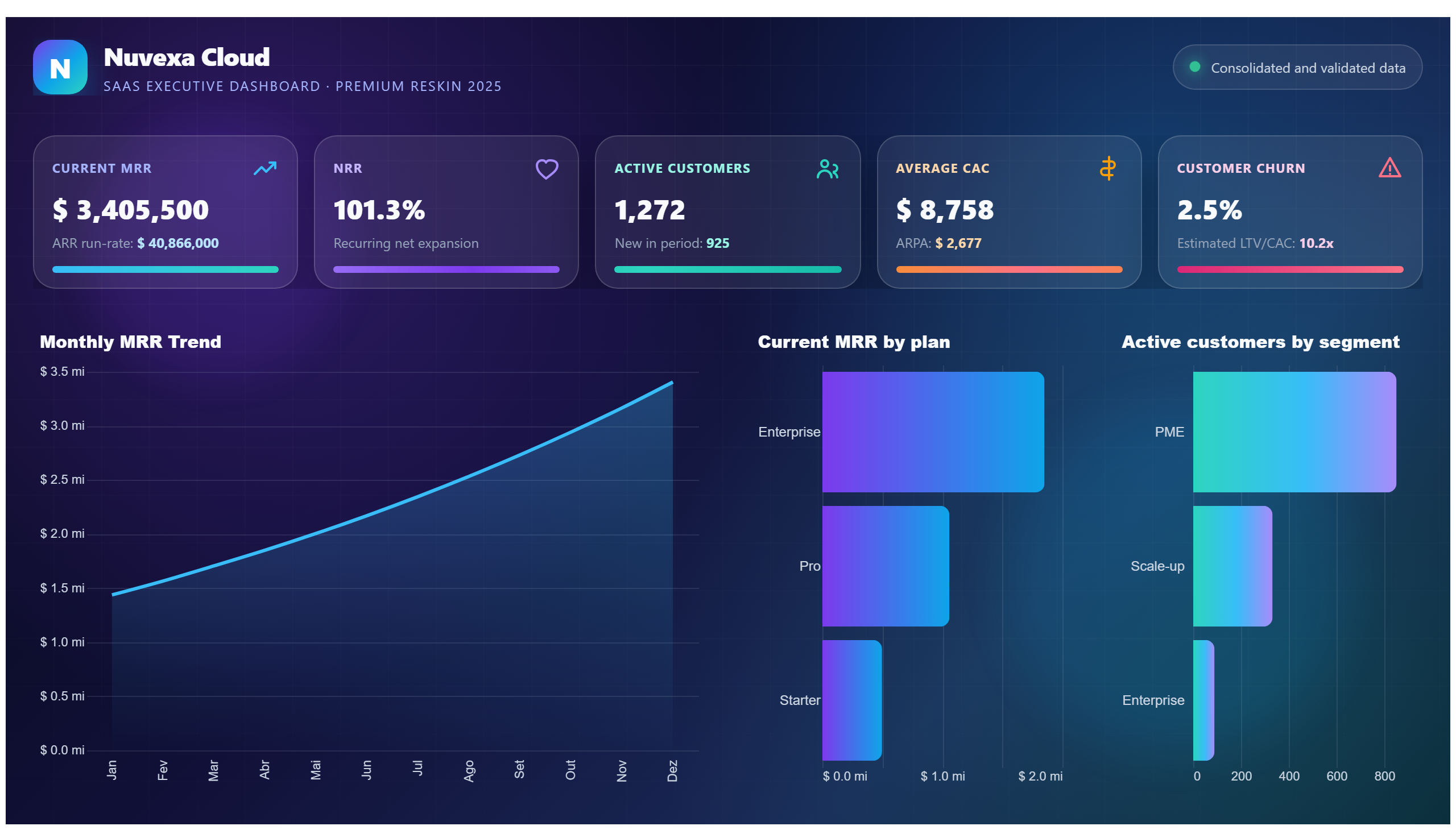The height and width of the screenshot is (830, 1456).
Task: Click the Scale-up segment label
Action: pyautogui.click(x=1157, y=566)
